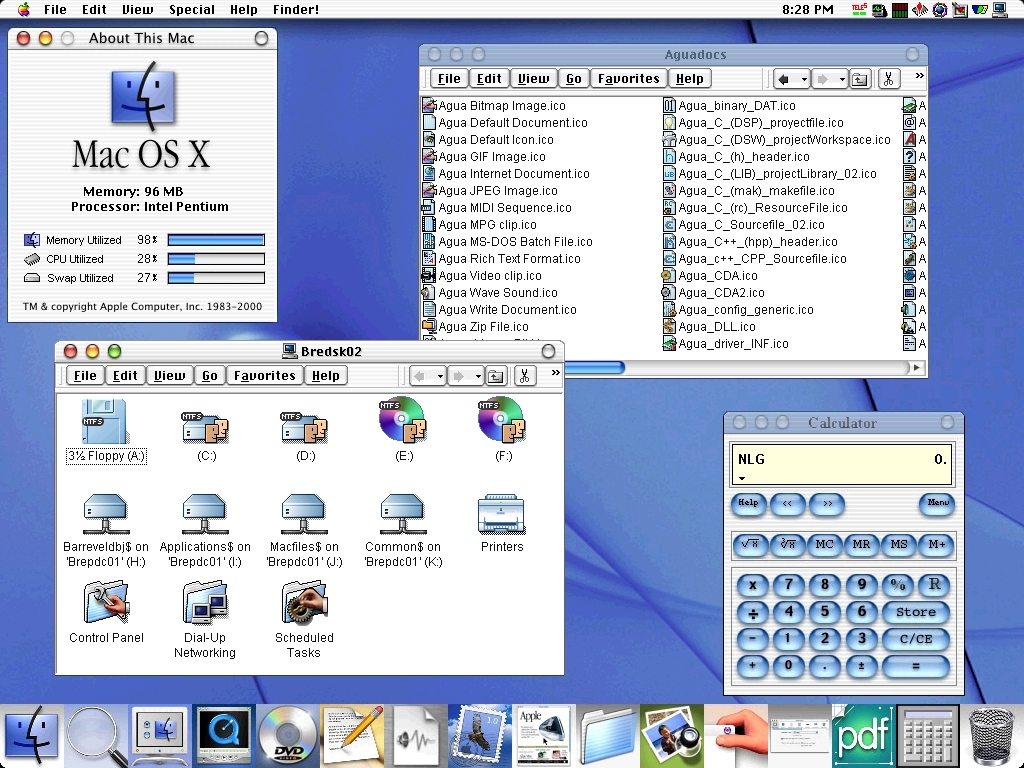Click the Up folder button in Aguadocs toolbar
Viewport: 1024px width, 768px height.
point(860,79)
